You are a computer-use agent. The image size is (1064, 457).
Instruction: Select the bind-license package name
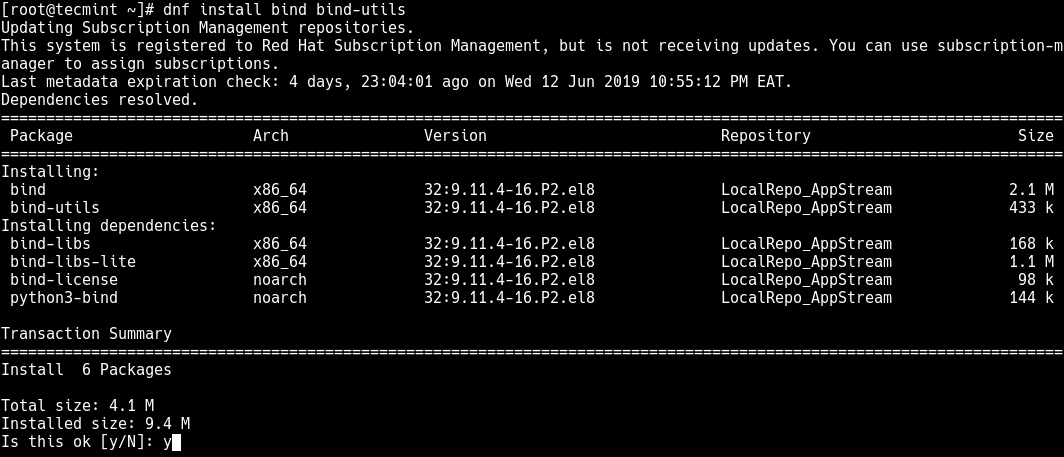coord(64,280)
